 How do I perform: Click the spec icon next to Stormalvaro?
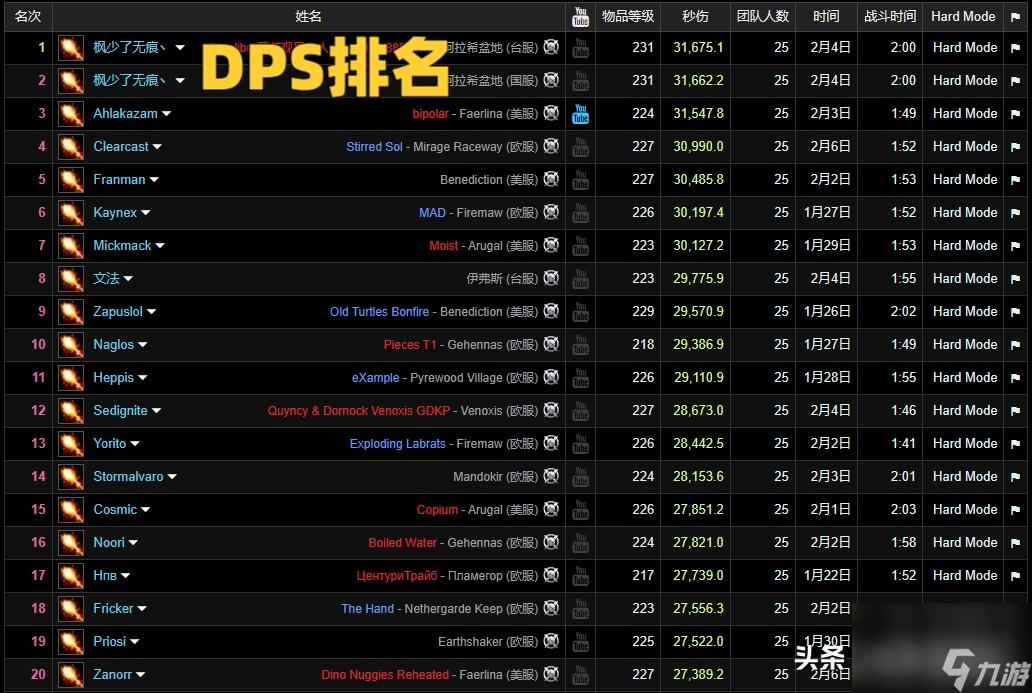pyautogui.click(x=71, y=477)
